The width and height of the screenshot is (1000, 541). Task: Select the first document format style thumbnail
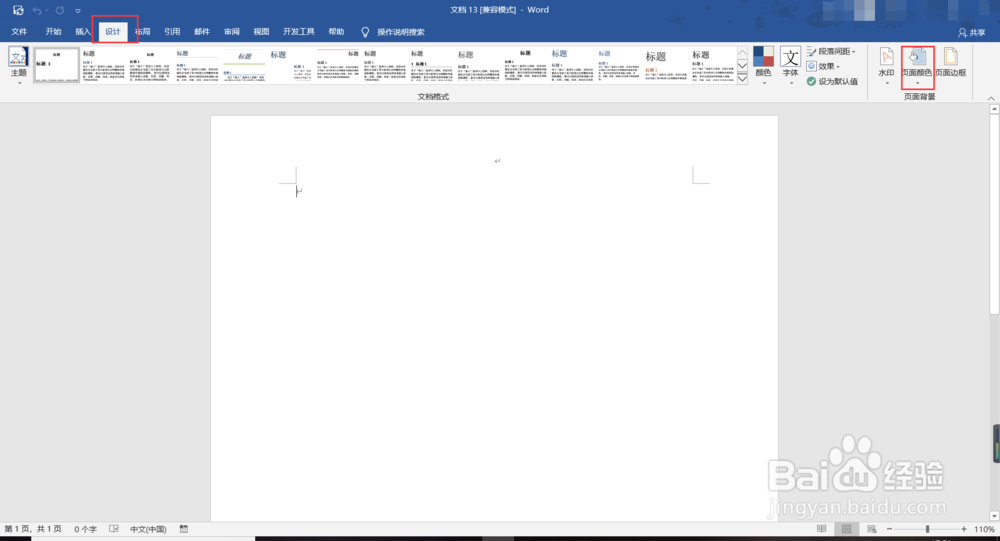(56, 65)
